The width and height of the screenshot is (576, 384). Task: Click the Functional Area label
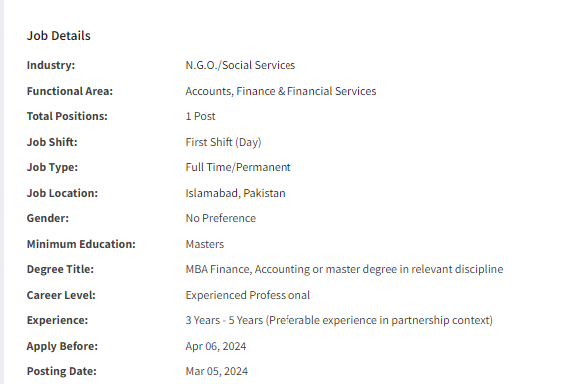point(70,91)
